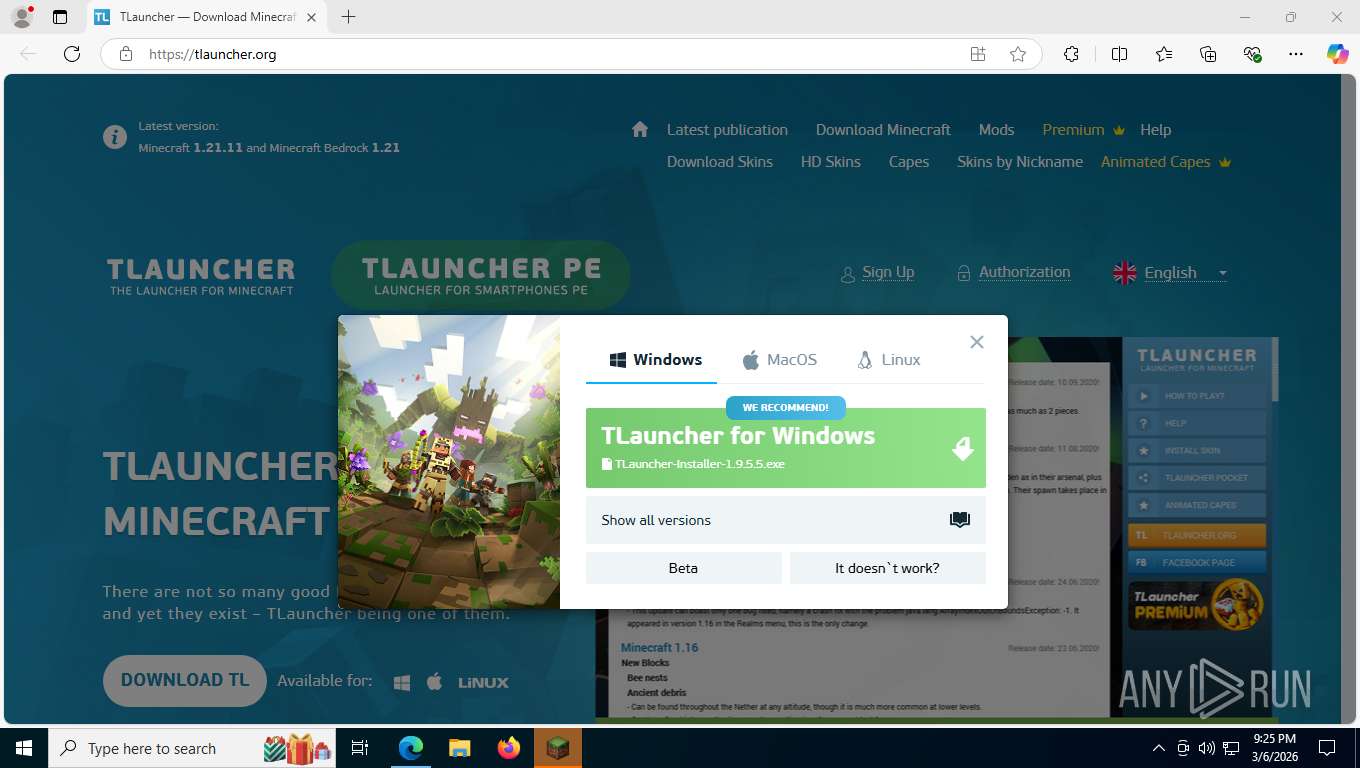Open File Explorer from taskbar
Image resolution: width=1360 pixels, height=768 pixels.
tap(459, 748)
